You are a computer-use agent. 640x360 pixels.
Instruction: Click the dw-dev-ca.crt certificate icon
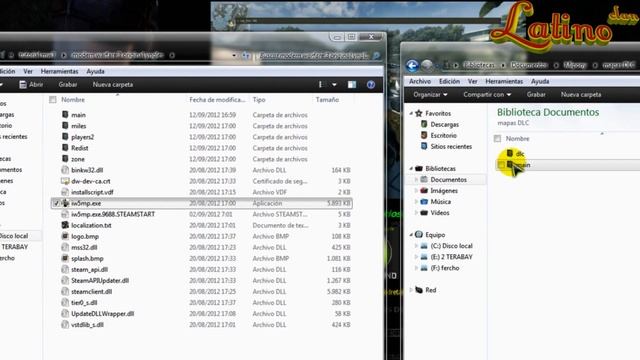click(65, 181)
